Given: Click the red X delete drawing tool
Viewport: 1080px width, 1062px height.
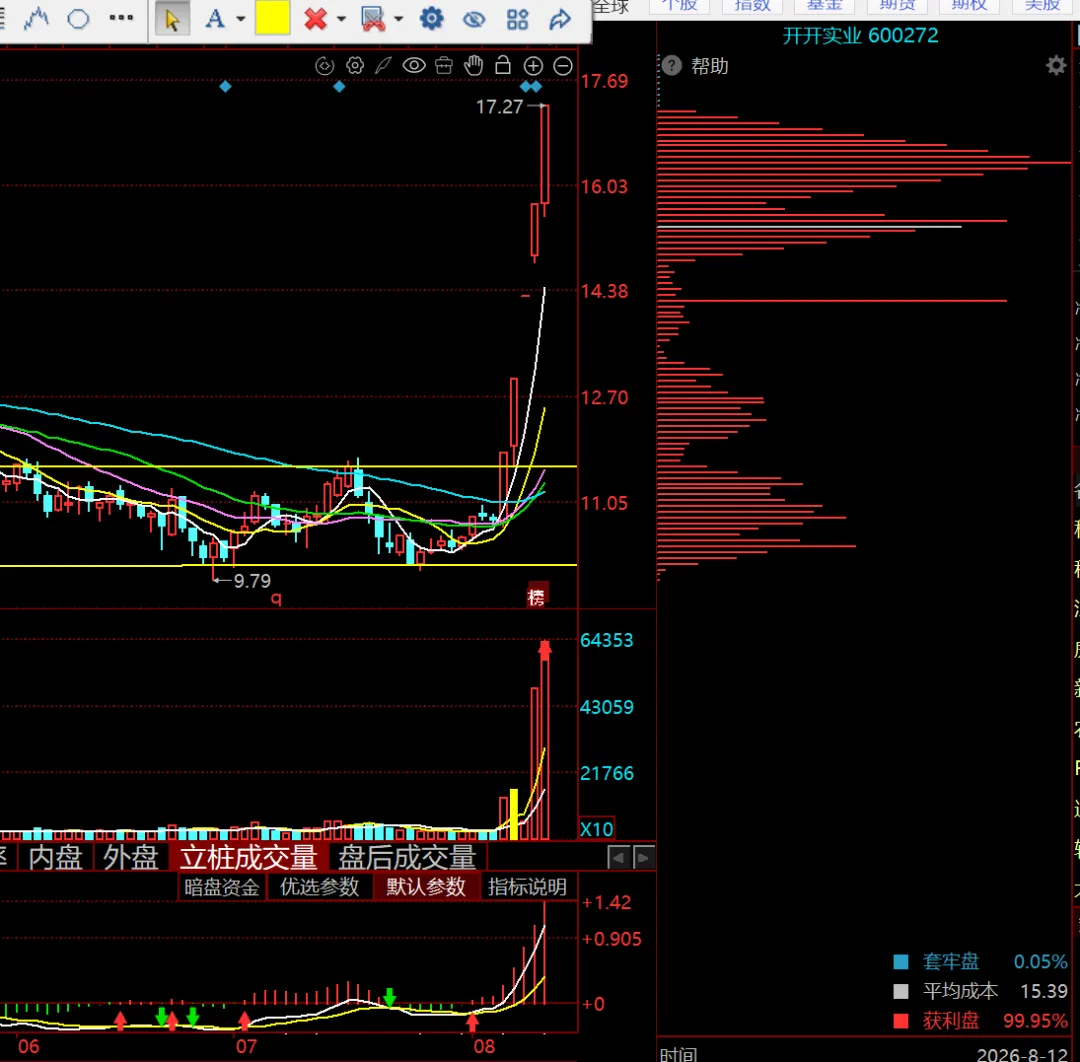Looking at the screenshot, I should click(x=315, y=19).
